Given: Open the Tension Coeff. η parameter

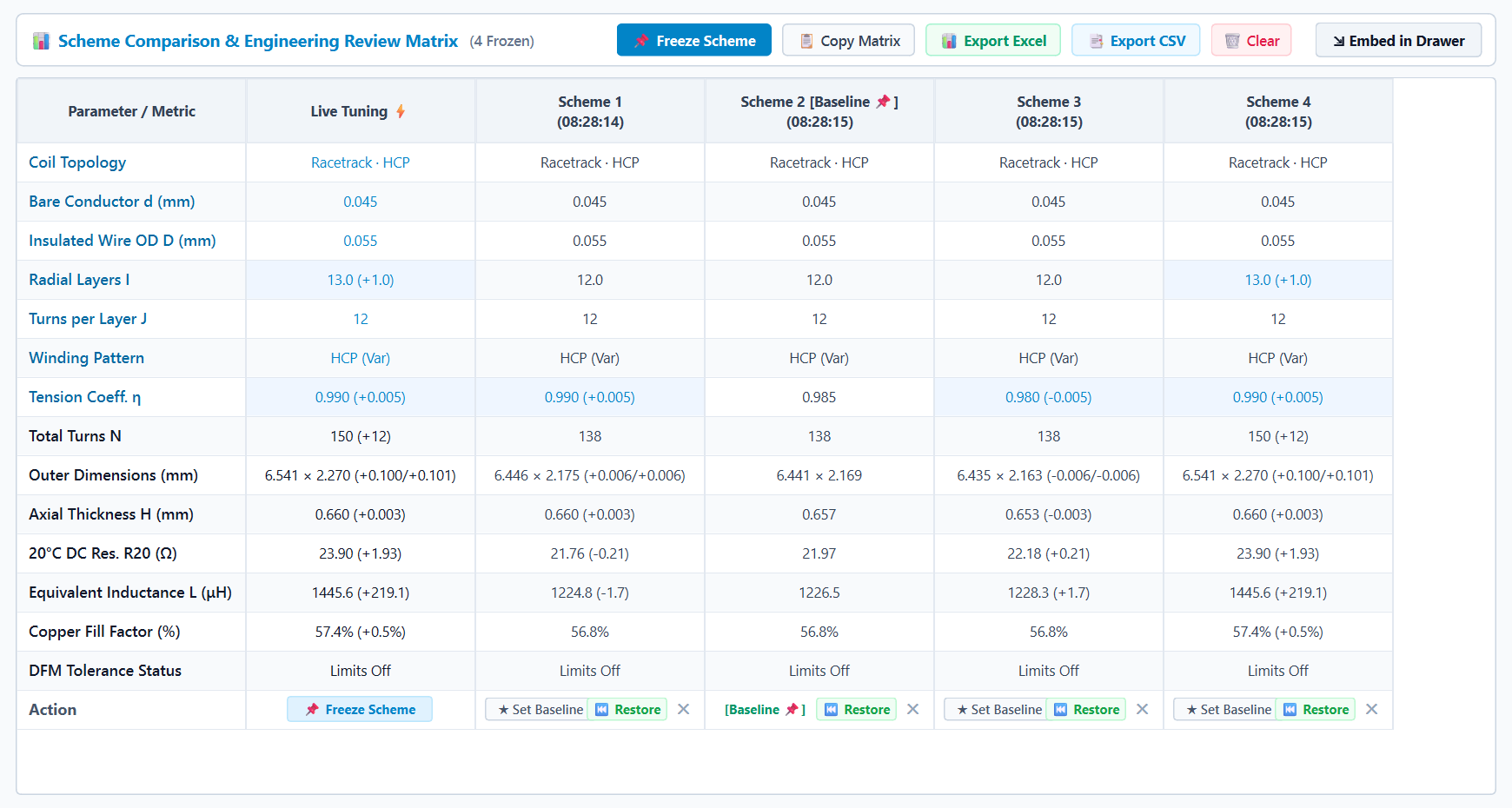Looking at the screenshot, I should pyautogui.click(x=85, y=397).
